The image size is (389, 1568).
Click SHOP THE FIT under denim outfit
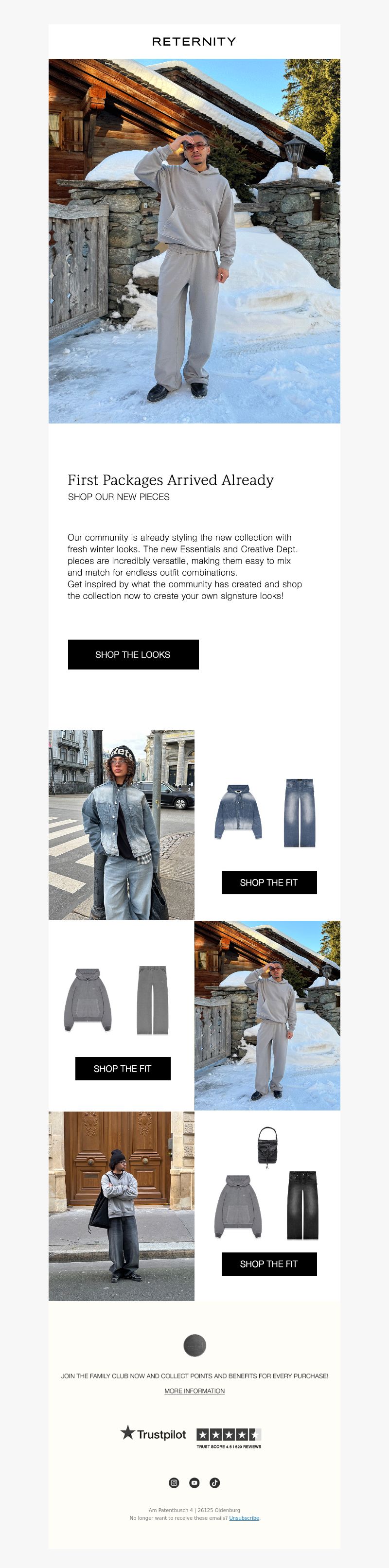tap(269, 882)
